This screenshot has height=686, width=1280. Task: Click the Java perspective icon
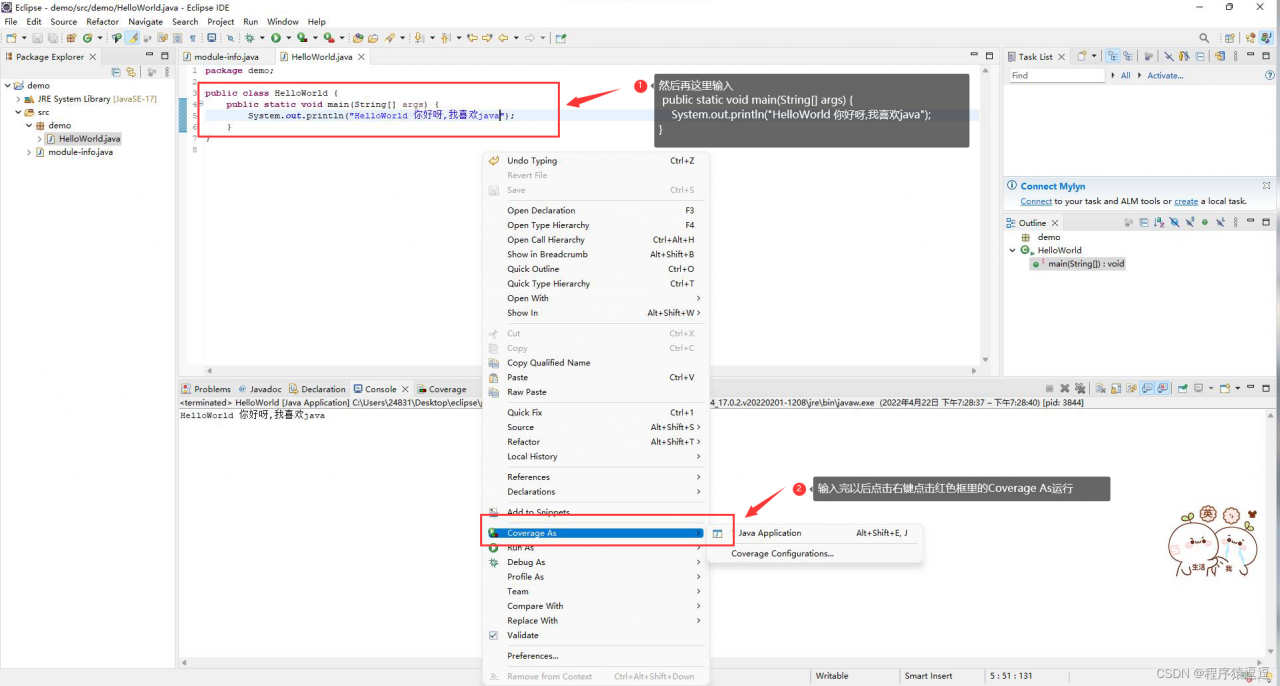(1266, 38)
